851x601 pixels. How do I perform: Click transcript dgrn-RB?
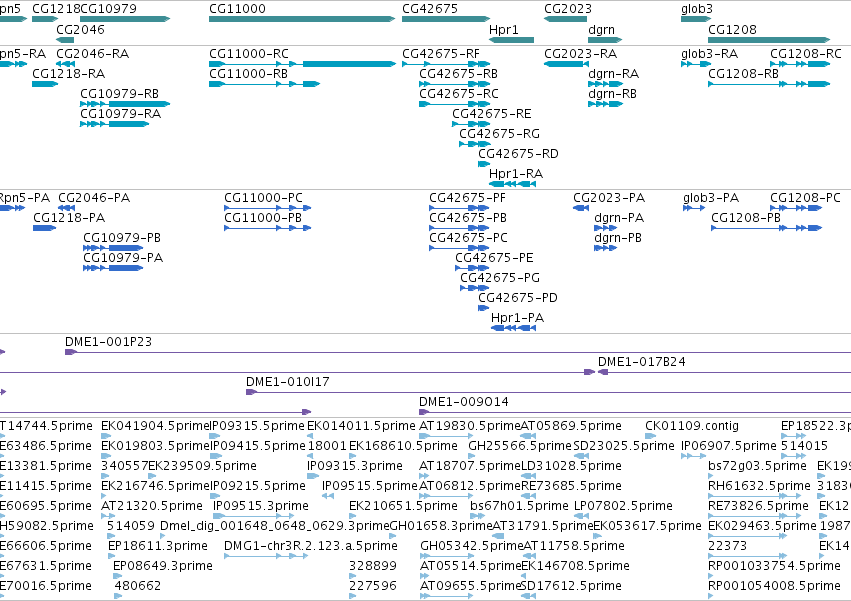tap(612, 94)
